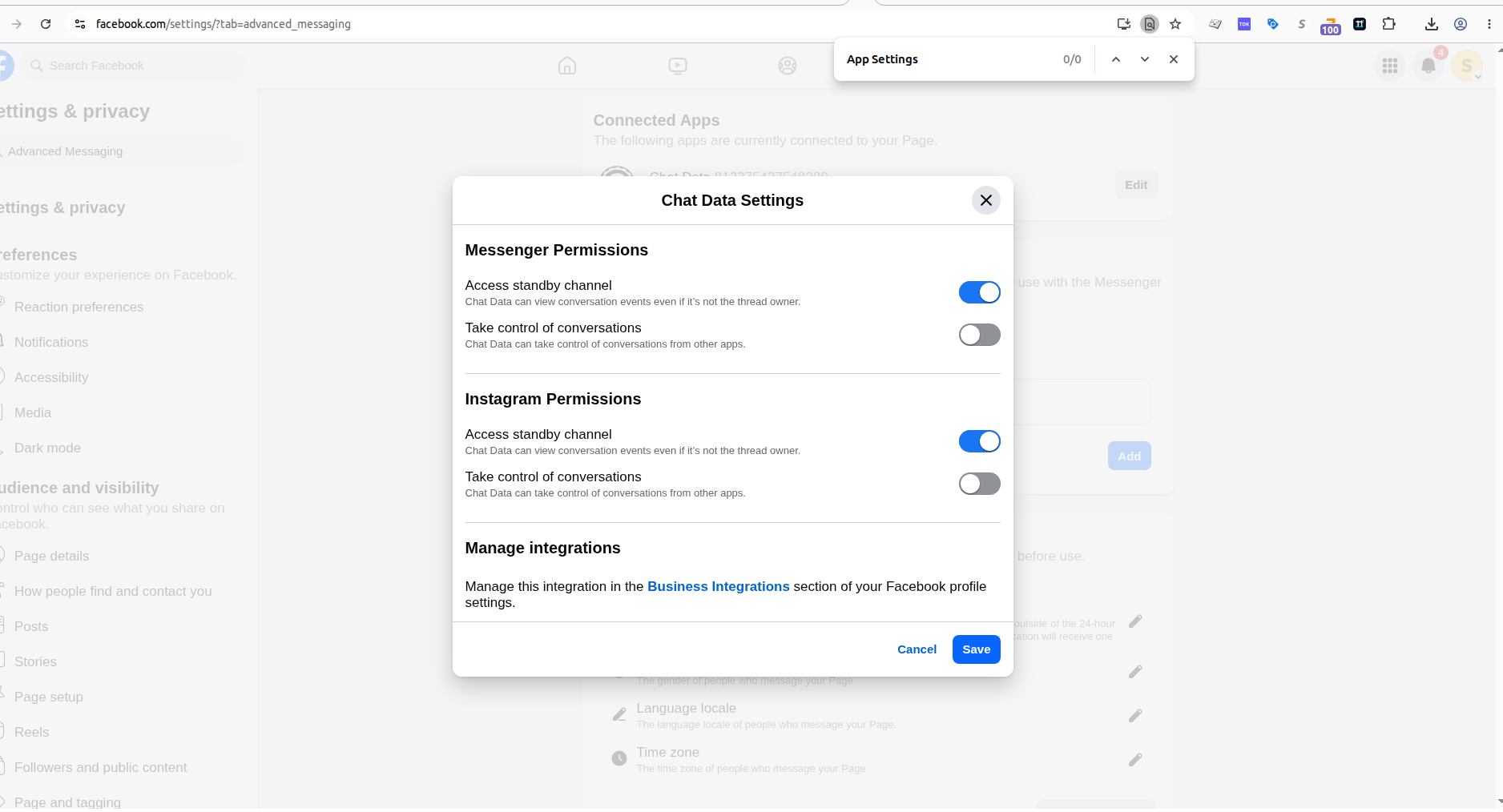Close the Chat Data Settings dialog
1503x812 pixels.
[x=985, y=200]
